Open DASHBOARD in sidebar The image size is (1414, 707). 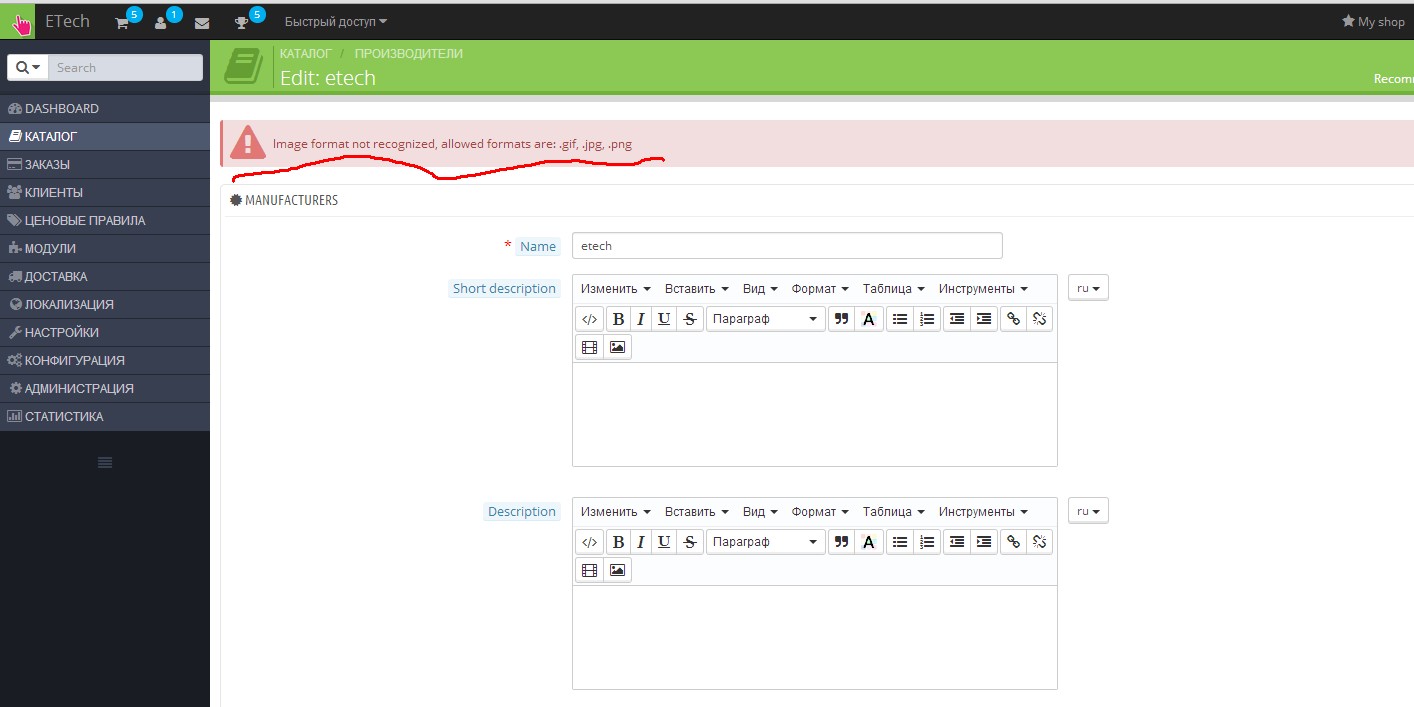[x=105, y=108]
